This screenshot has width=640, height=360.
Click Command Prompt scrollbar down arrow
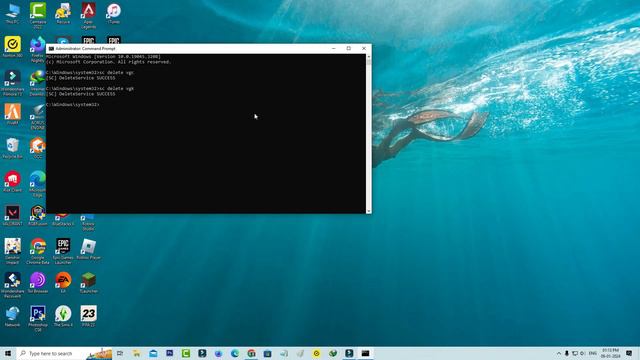point(369,211)
